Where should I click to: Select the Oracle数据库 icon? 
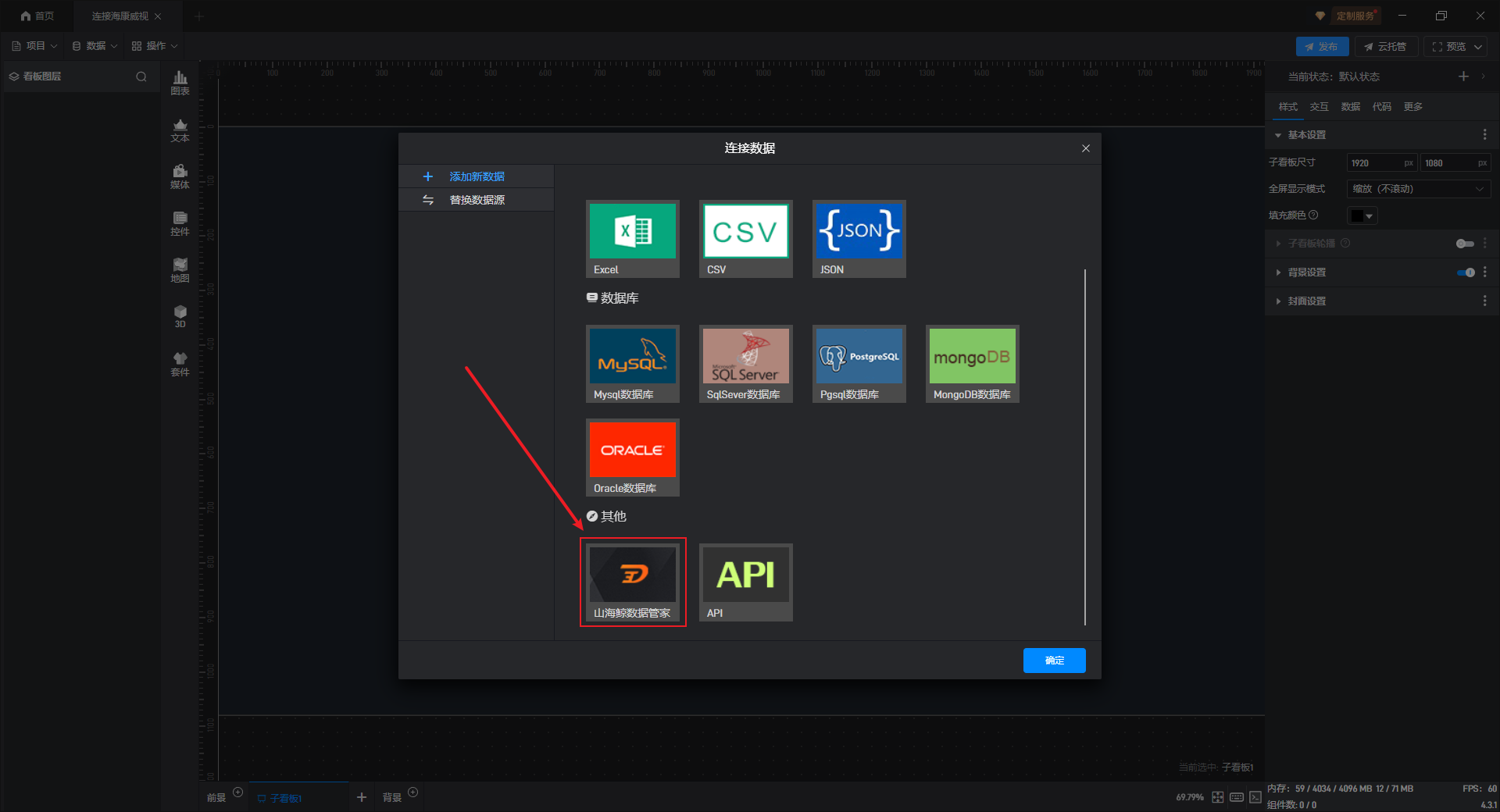point(632,457)
